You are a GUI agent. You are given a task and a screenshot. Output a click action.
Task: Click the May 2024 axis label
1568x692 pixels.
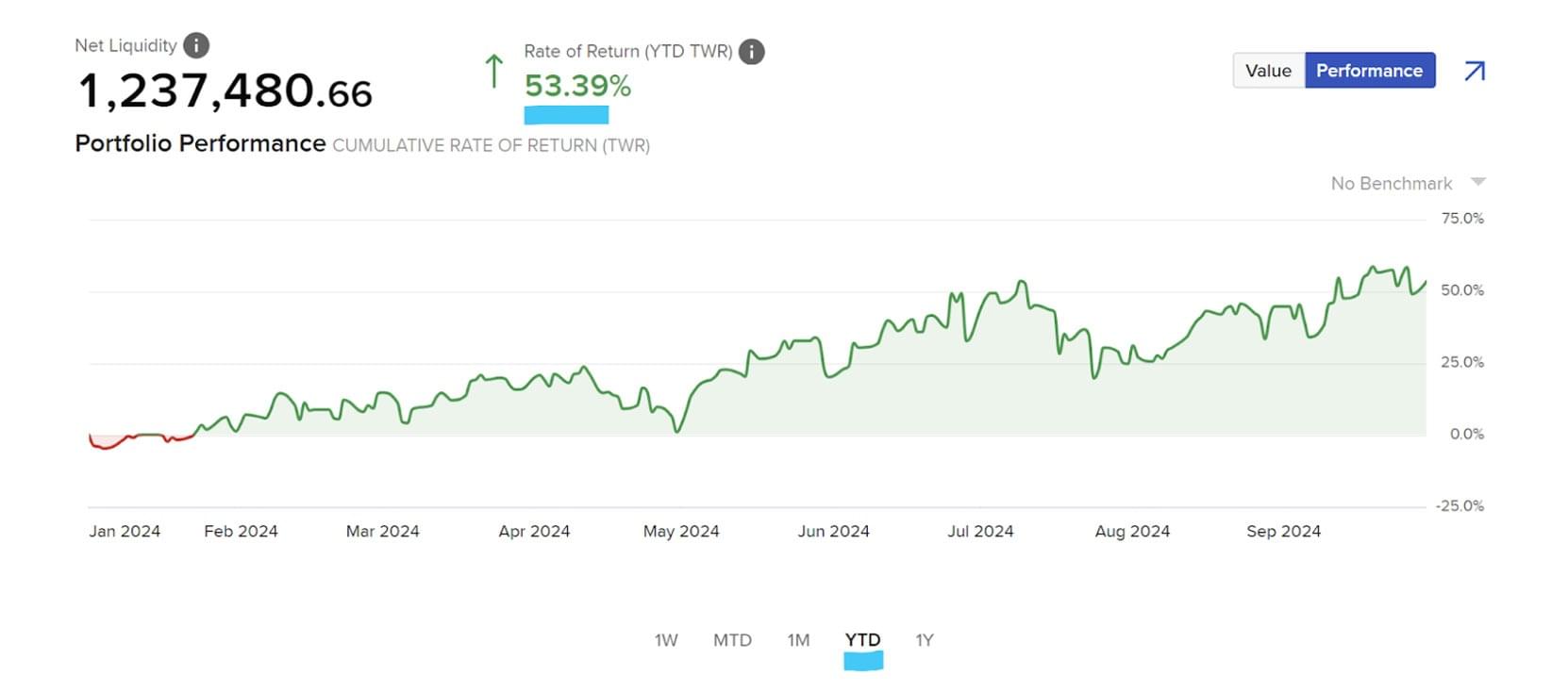(x=680, y=532)
